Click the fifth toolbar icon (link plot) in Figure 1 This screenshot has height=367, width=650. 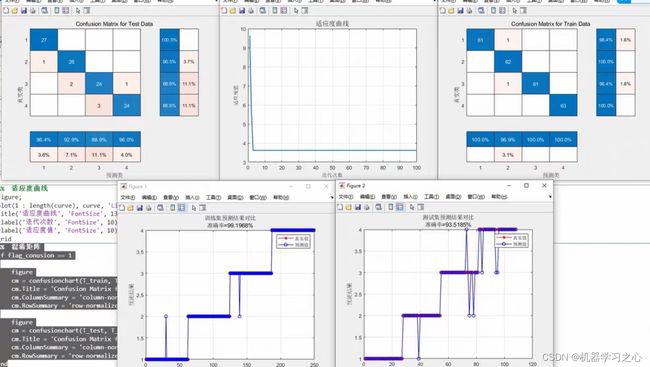point(160,207)
